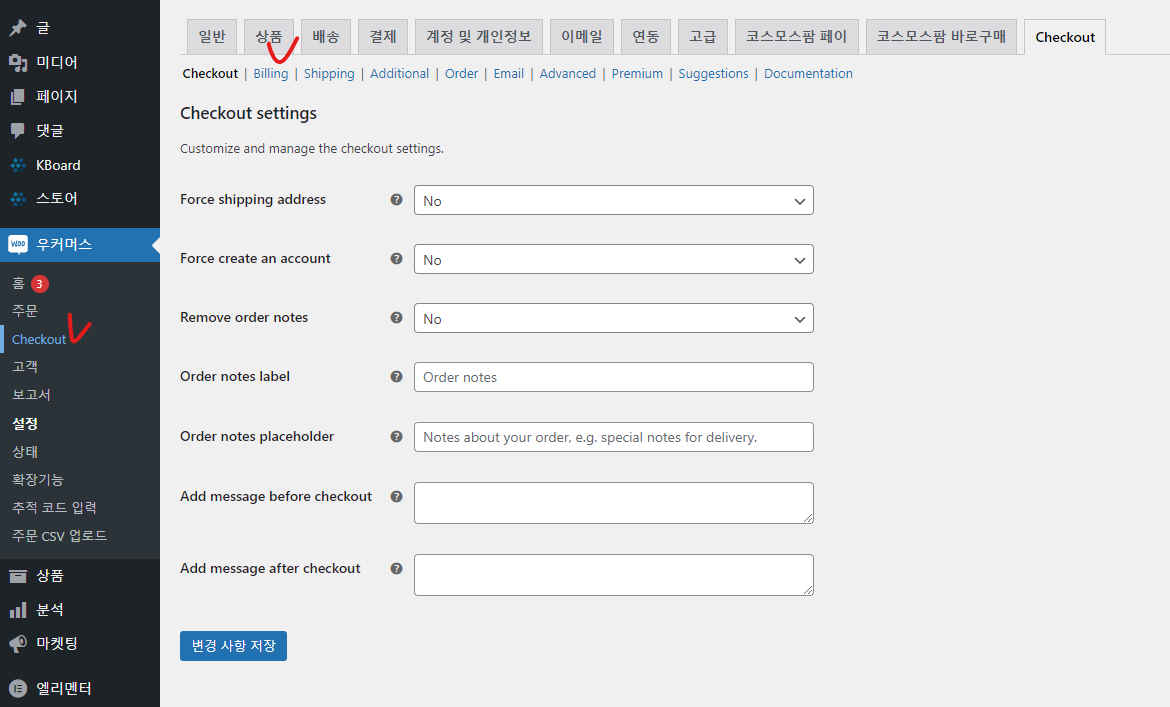Click the Order notes label input field

coord(613,377)
